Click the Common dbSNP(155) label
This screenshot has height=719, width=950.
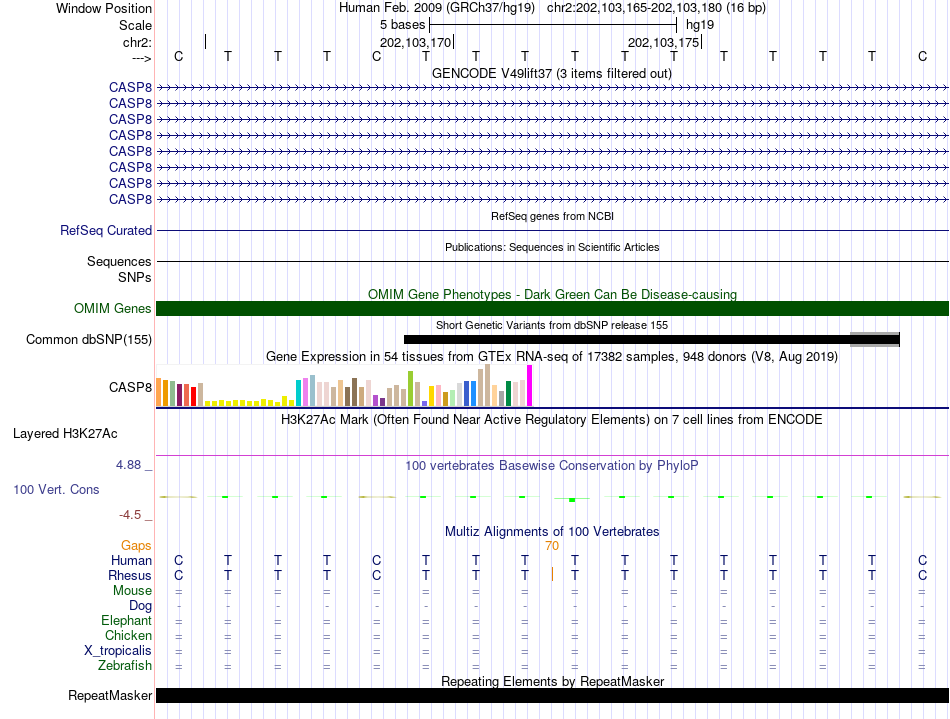(x=89, y=339)
